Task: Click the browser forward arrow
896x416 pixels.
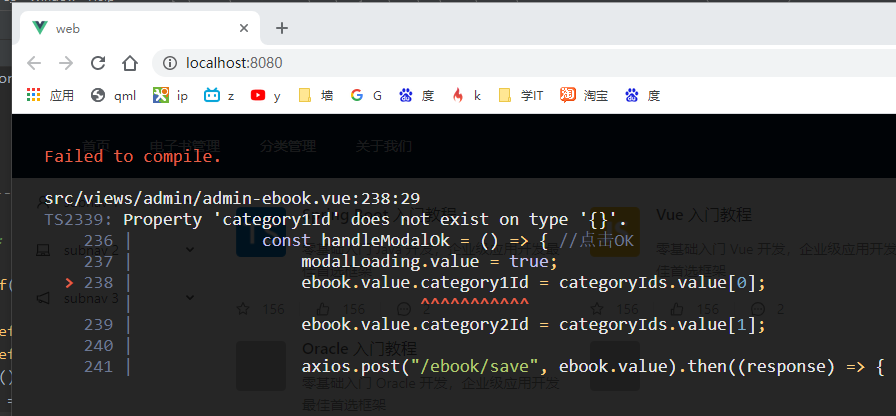Action: point(66,63)
